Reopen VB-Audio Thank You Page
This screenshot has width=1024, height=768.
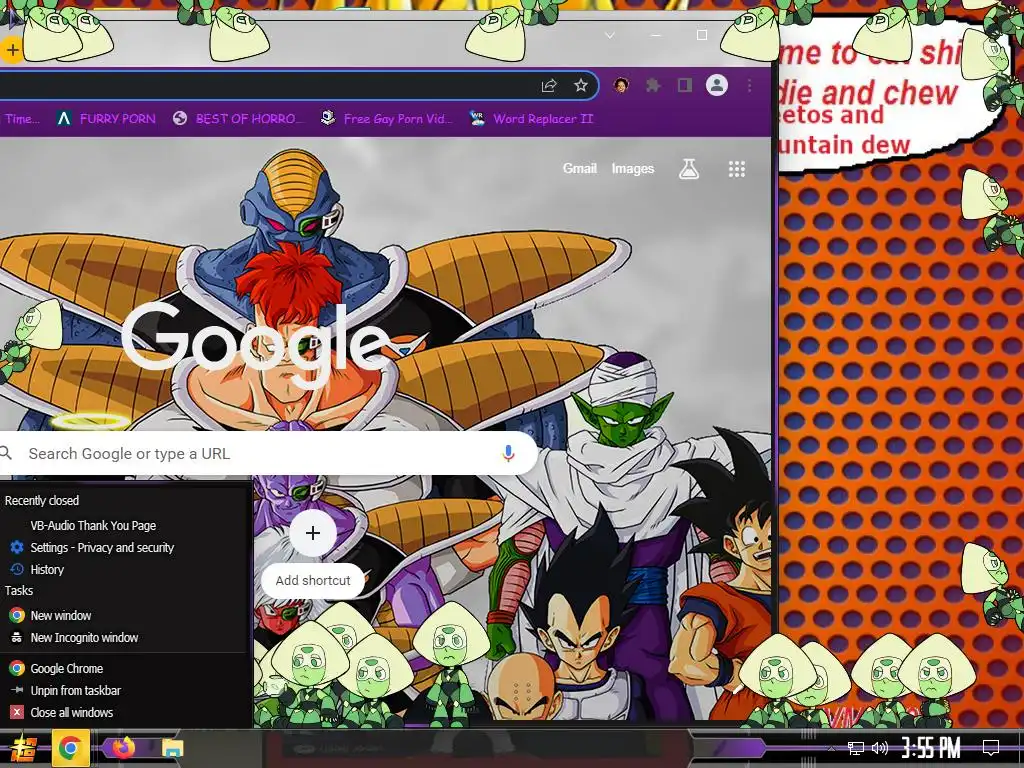click(x=93, y=525)
